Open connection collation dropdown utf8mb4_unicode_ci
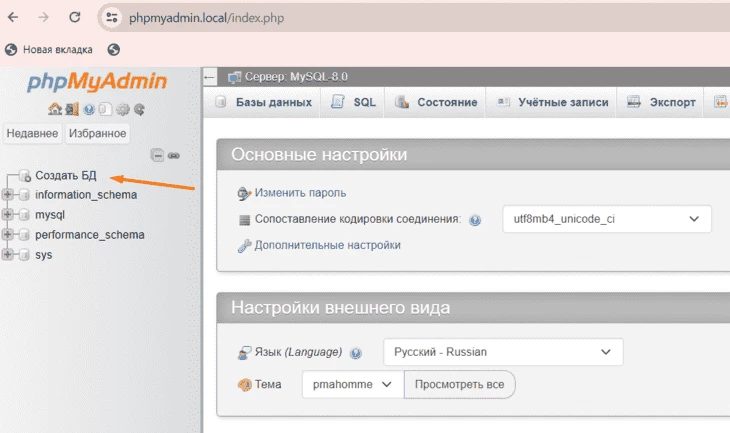The width and height of the screenshot is (730, 433). point(607,219)
